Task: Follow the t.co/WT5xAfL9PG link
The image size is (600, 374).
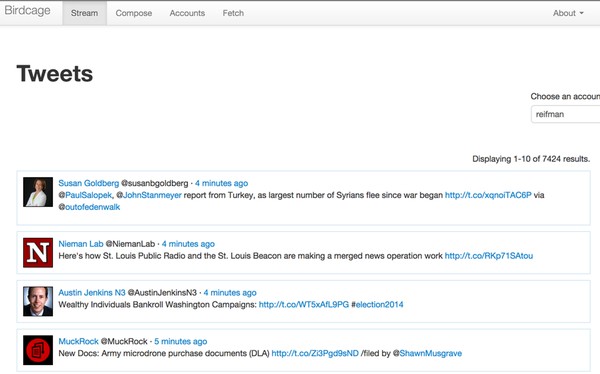Action: coord(304,305)
